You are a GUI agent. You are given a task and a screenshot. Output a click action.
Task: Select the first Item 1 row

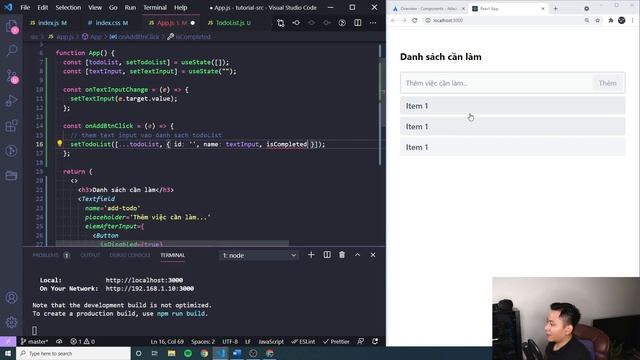(512, 106)
